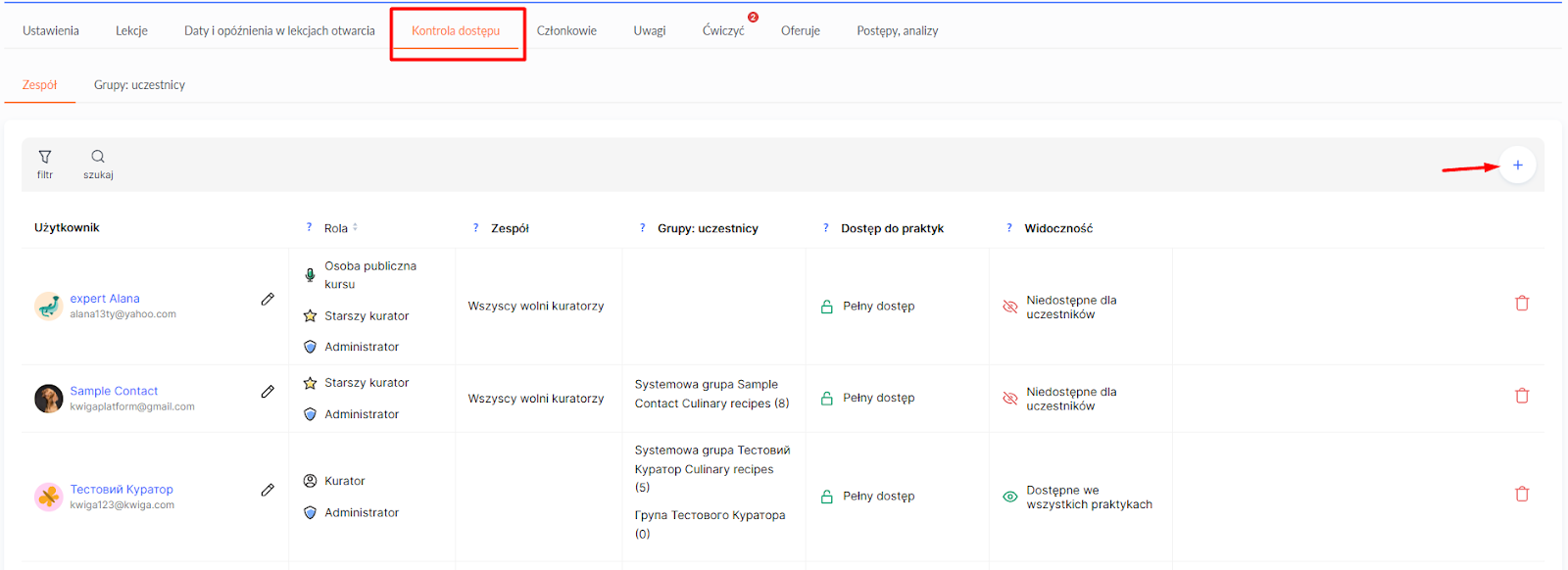Click shield icon in expert Alana's roles
The height and width of the screenshot is (570, 1568).
point(310,347)
